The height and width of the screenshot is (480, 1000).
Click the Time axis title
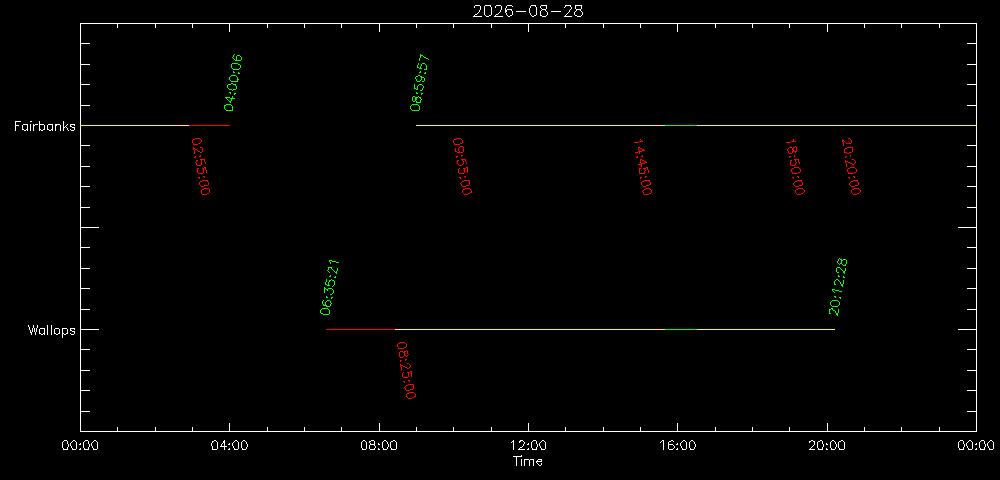pyautogui.click(x=528, y=461)
